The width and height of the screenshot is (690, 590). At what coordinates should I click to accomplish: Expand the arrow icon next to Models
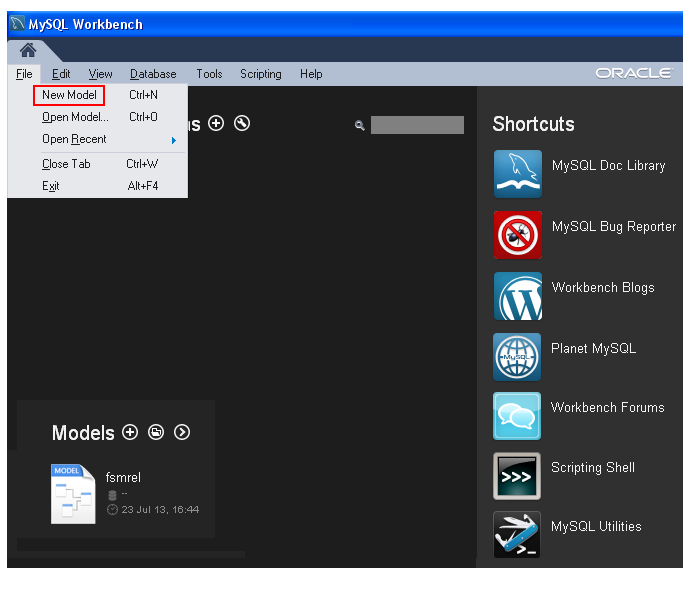click(x=181, y=432)
